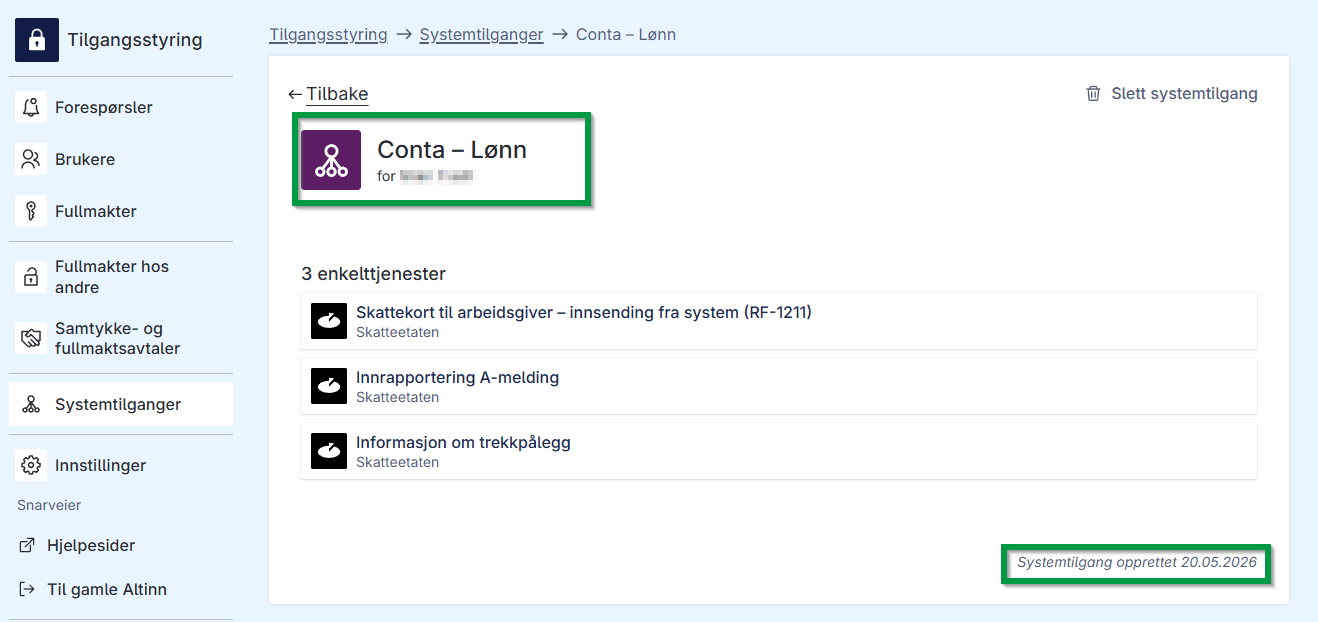
Task: Click the handshake icon for Samtykke- og fullmaktsavtaler
Action: click(x=31, y=339)
